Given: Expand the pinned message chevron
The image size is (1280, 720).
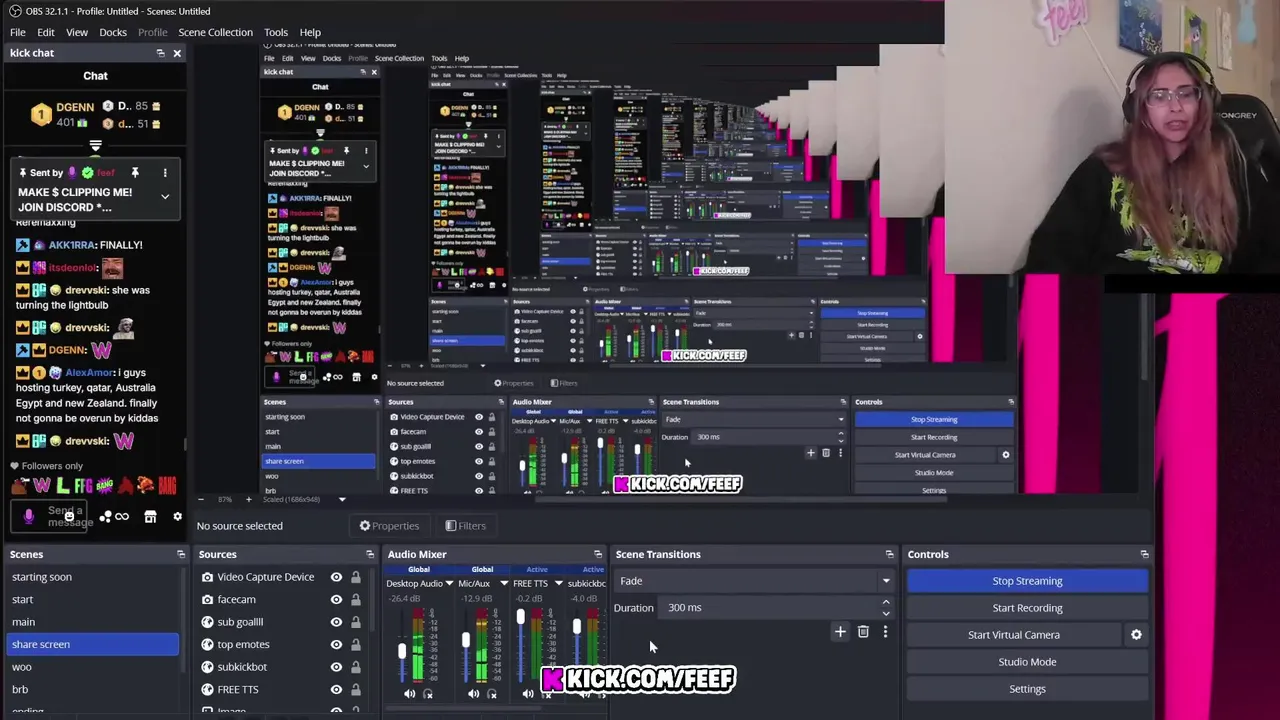Looking at the screenshot, I should point(165,197).
